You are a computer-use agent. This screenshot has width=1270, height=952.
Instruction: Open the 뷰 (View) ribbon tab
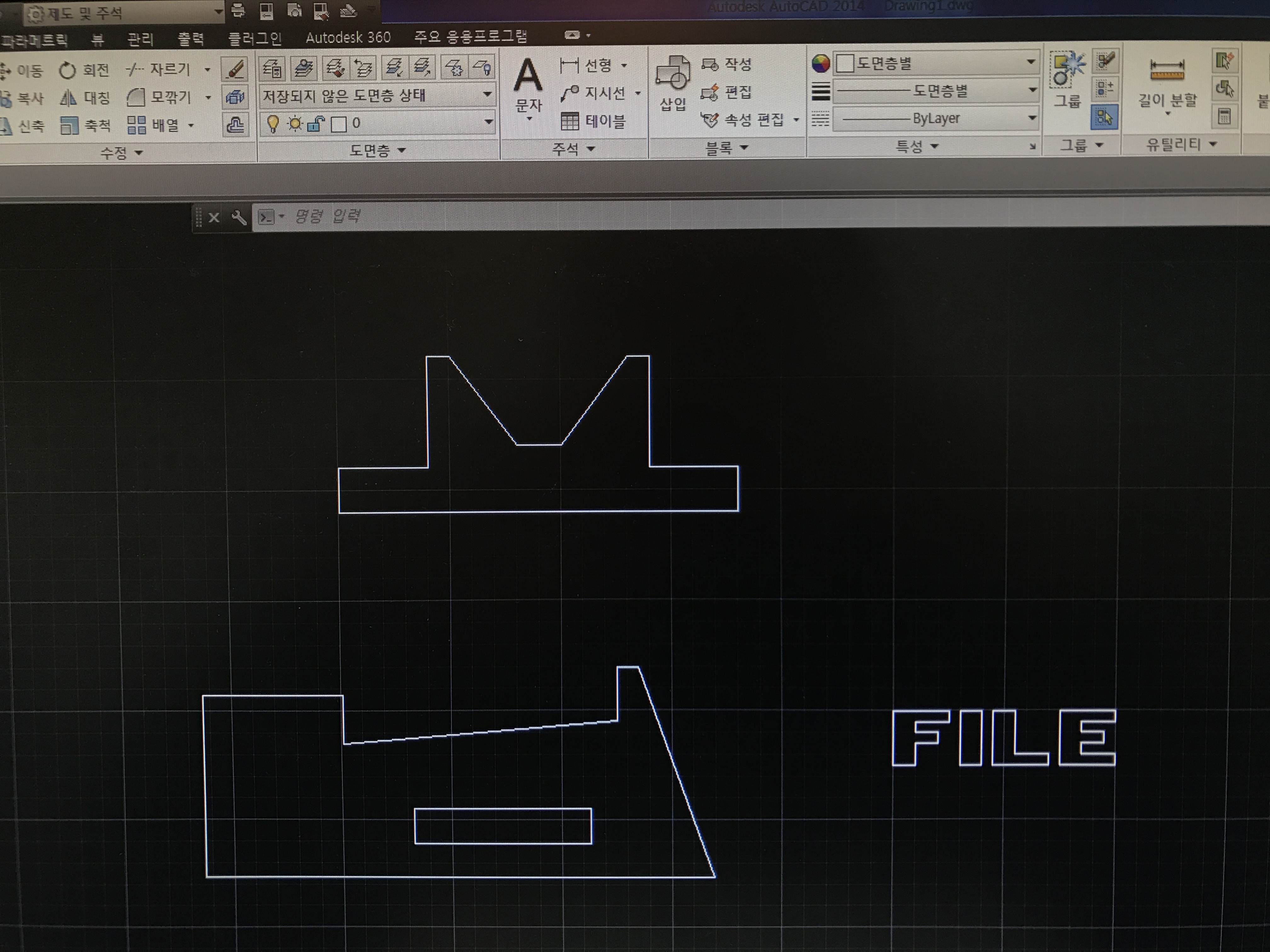pos(98,40)
